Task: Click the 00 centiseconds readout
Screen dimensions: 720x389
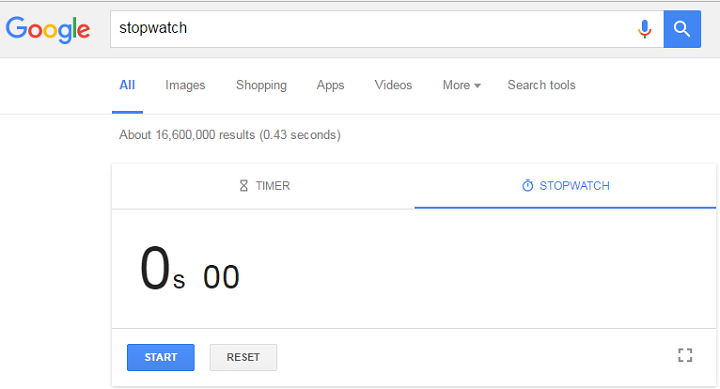Action: pos(221,277)
